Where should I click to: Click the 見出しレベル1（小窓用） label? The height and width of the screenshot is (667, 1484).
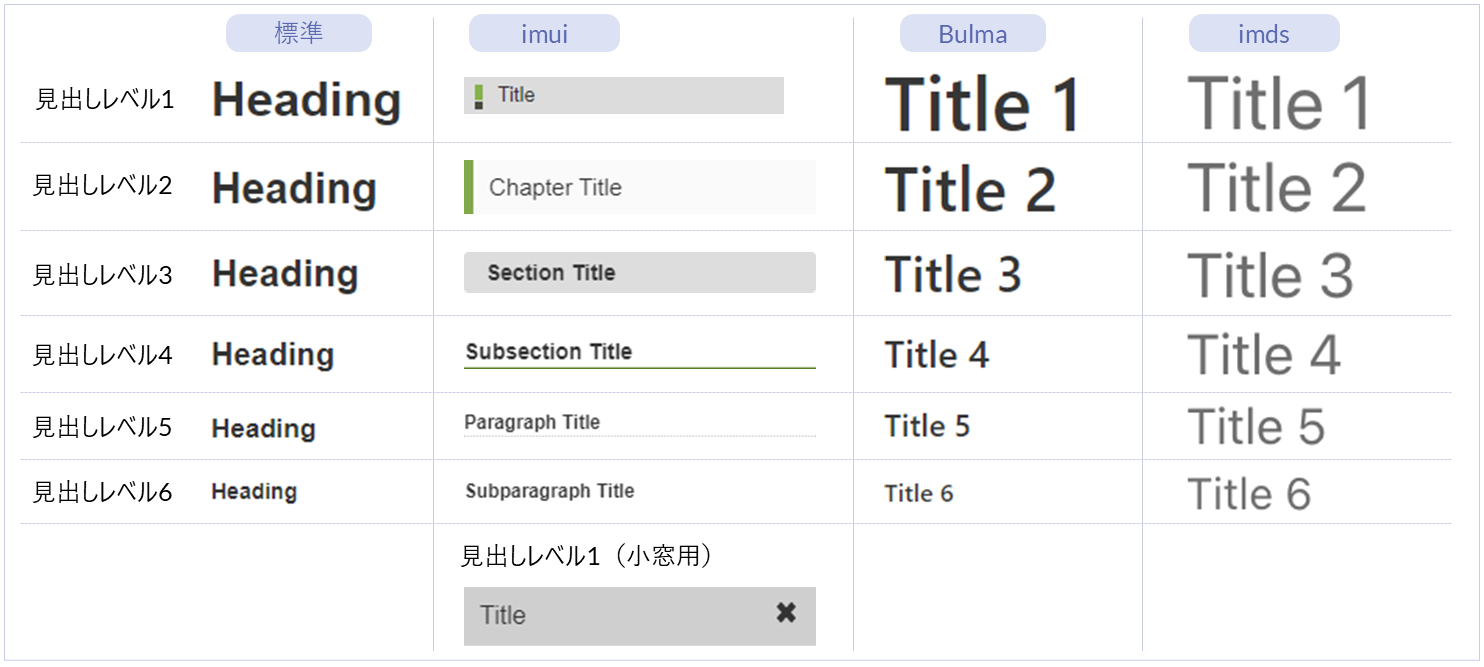pyautogui.click(x=587, y=556)
